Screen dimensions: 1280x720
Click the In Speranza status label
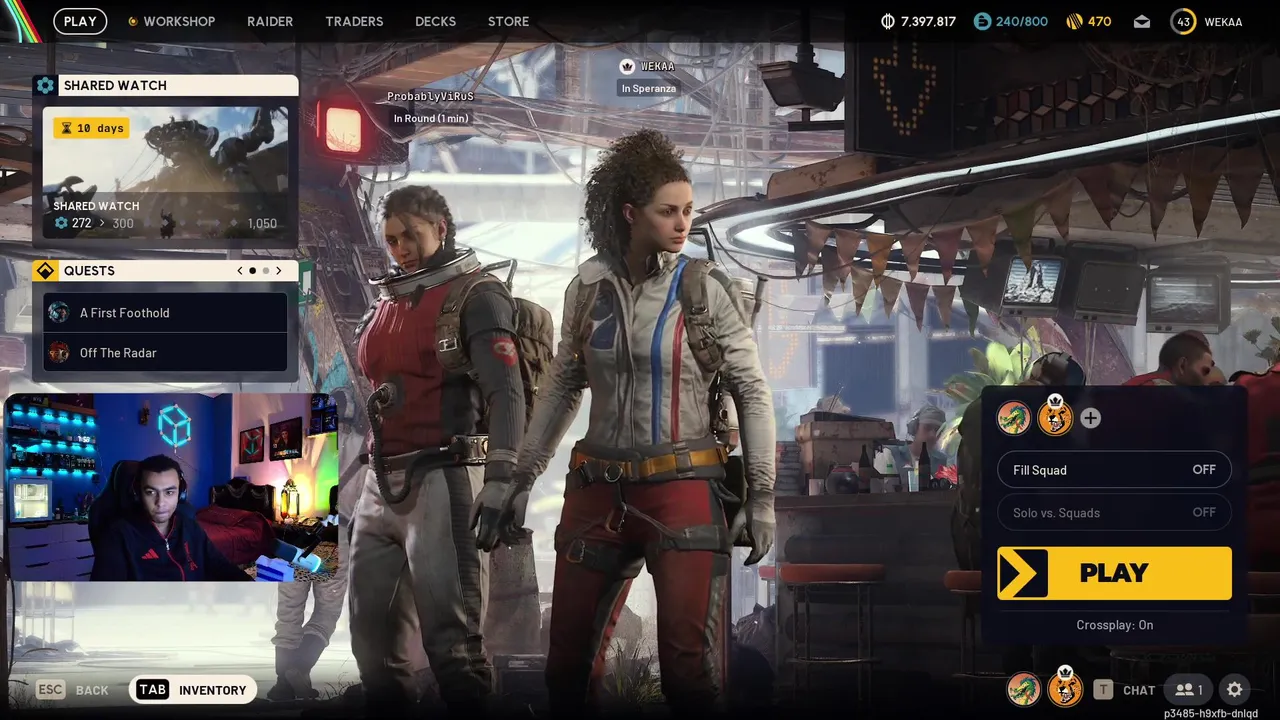tap(648, 88)
